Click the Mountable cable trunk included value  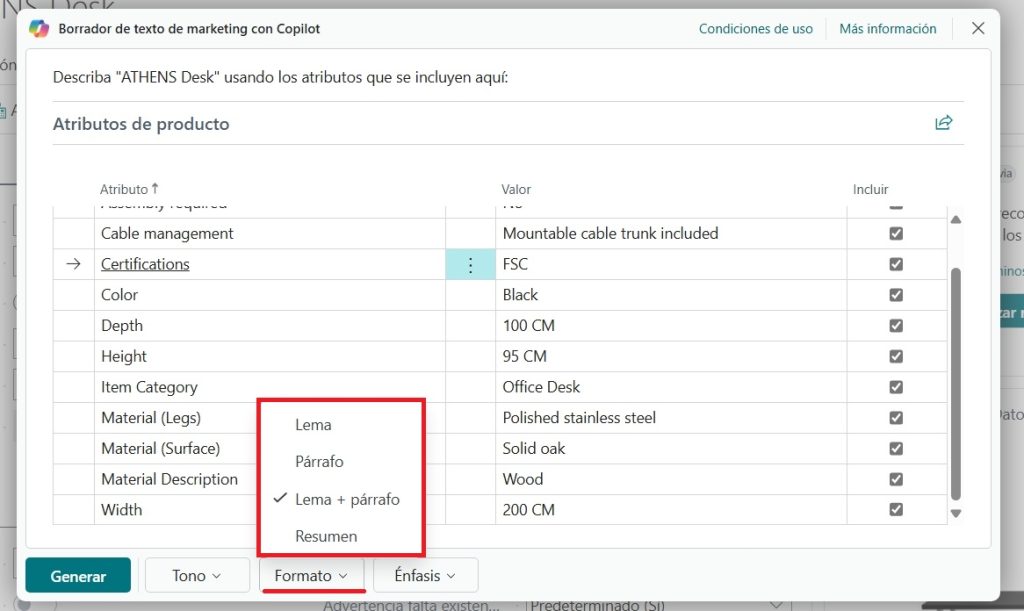[x=671, y=234]
